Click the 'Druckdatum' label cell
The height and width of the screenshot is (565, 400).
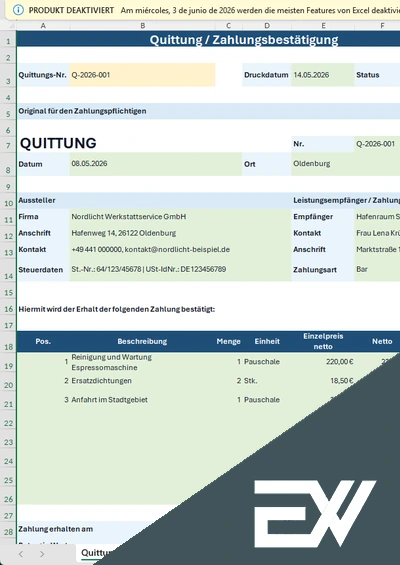click(267, 75)
